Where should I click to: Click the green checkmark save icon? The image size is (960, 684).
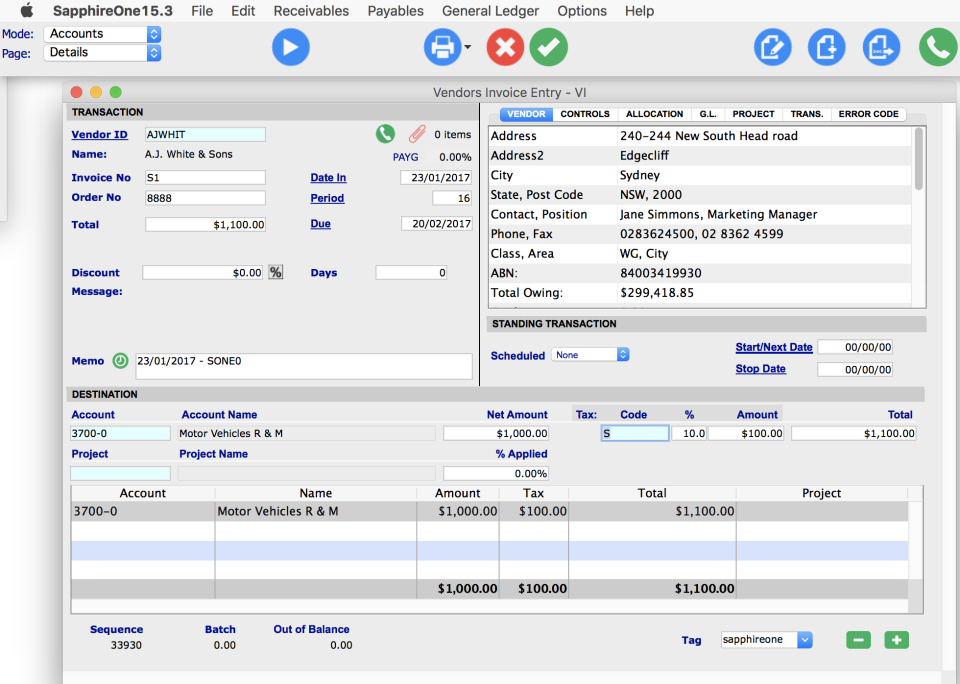coord(549,47)
